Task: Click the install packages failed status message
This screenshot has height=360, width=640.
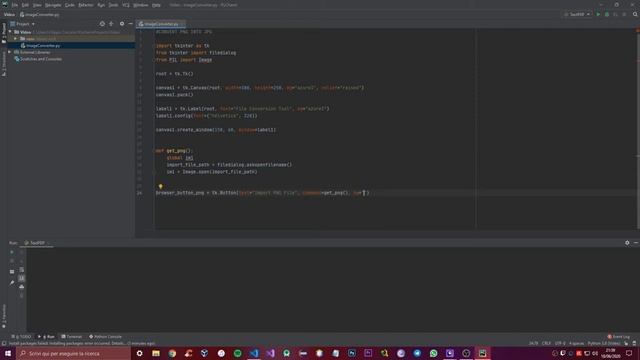Action: [x=82, y=344]
